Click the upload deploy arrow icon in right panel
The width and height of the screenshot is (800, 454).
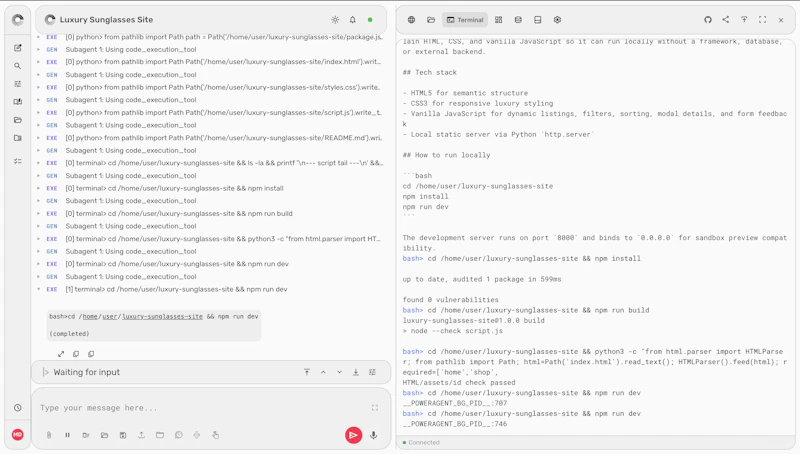coord(744,20)
